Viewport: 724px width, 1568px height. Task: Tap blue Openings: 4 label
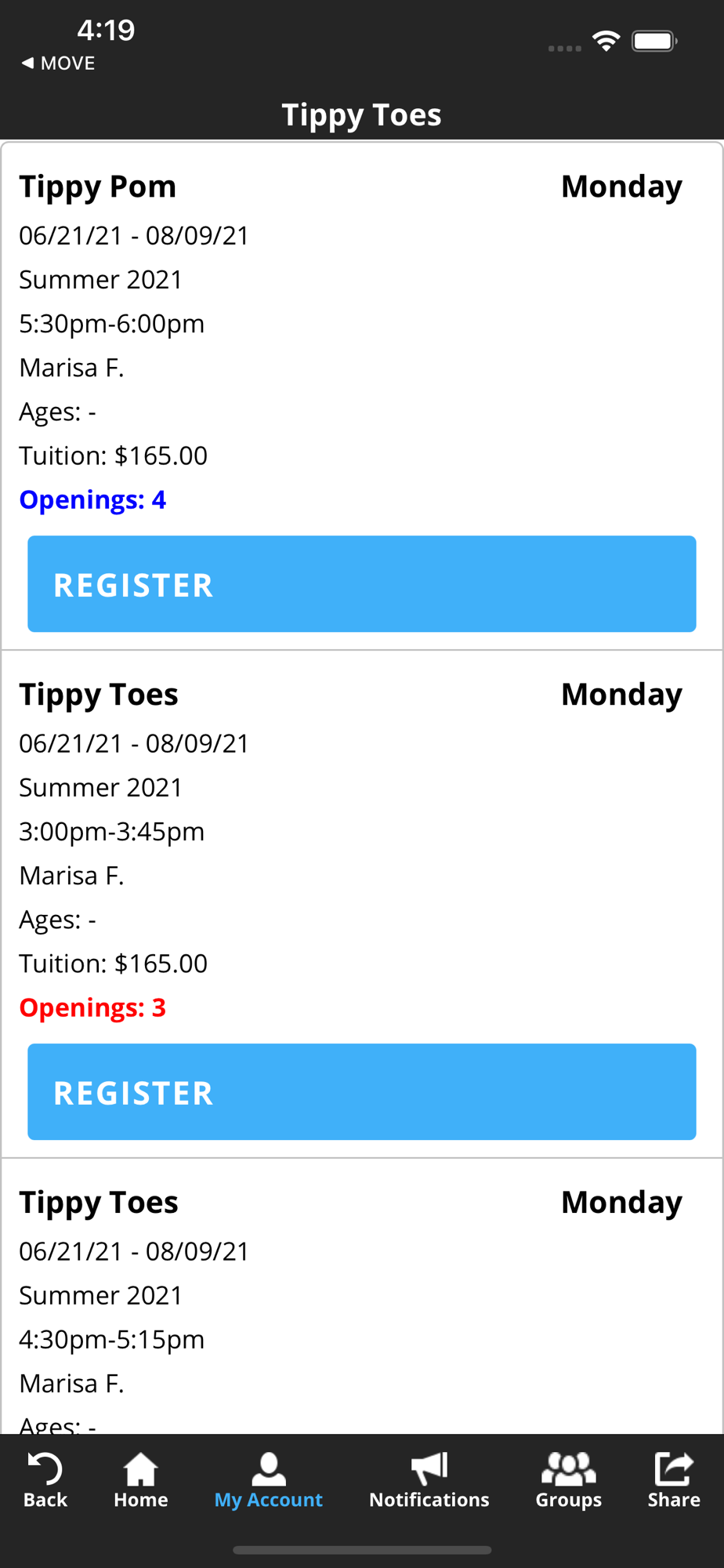point(92,499)
